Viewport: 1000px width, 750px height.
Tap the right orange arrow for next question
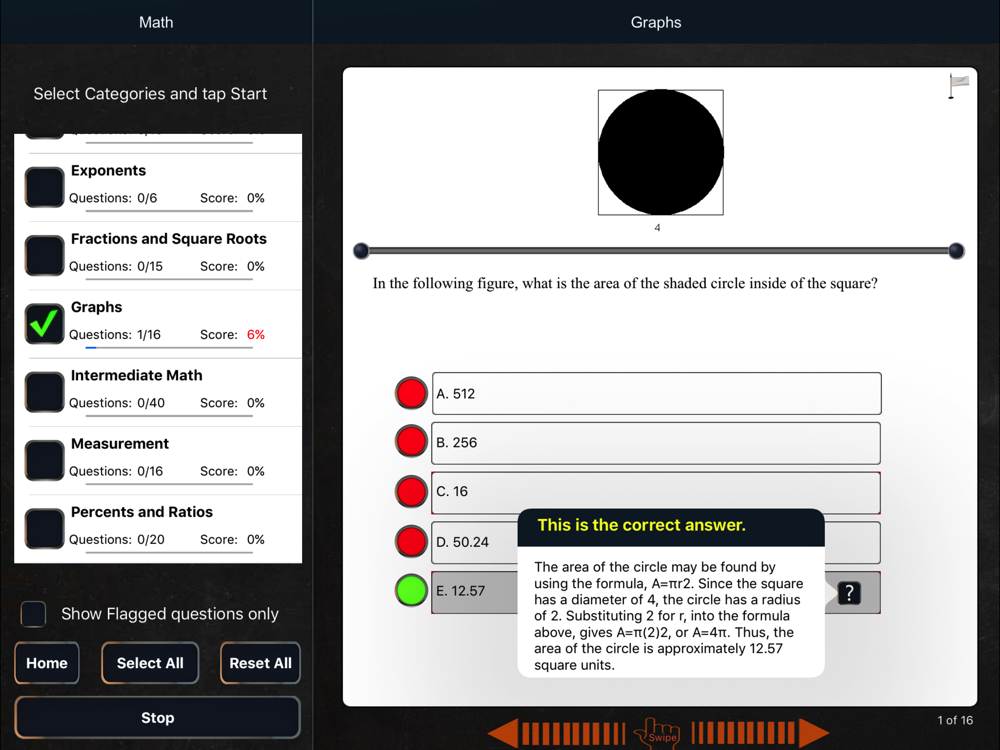click(x=760, y=733)
